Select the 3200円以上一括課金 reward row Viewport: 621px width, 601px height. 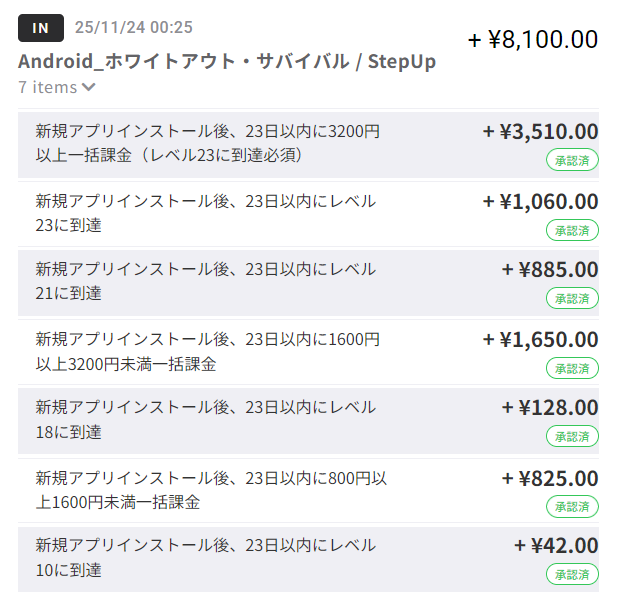[208, 143]
